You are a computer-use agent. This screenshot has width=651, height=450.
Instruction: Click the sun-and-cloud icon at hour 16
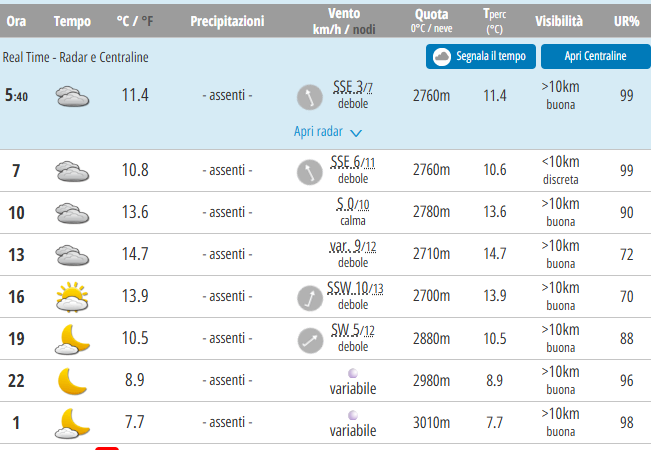(x=72, y=297)
